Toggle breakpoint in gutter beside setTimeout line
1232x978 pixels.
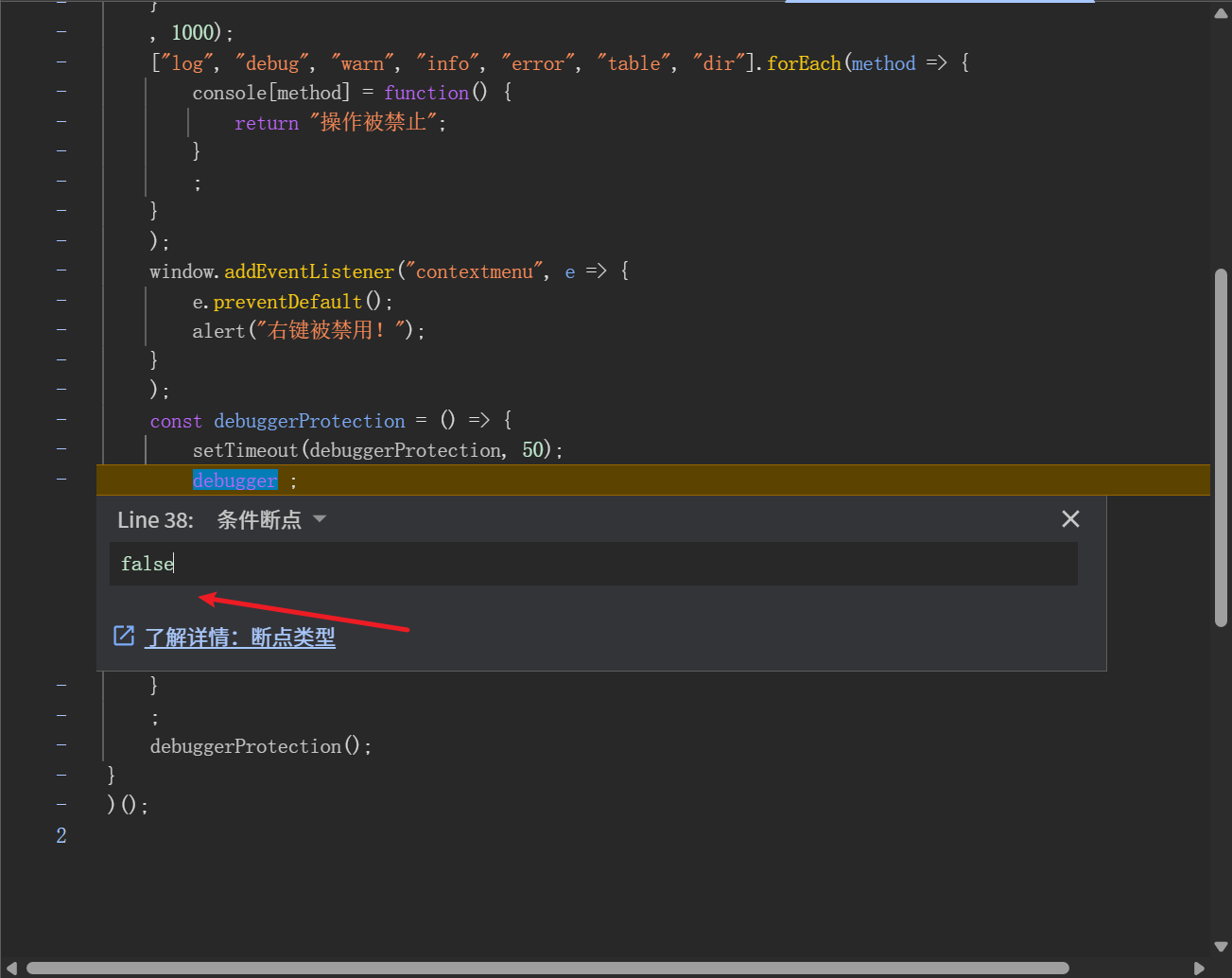click(x=61, y=449)
